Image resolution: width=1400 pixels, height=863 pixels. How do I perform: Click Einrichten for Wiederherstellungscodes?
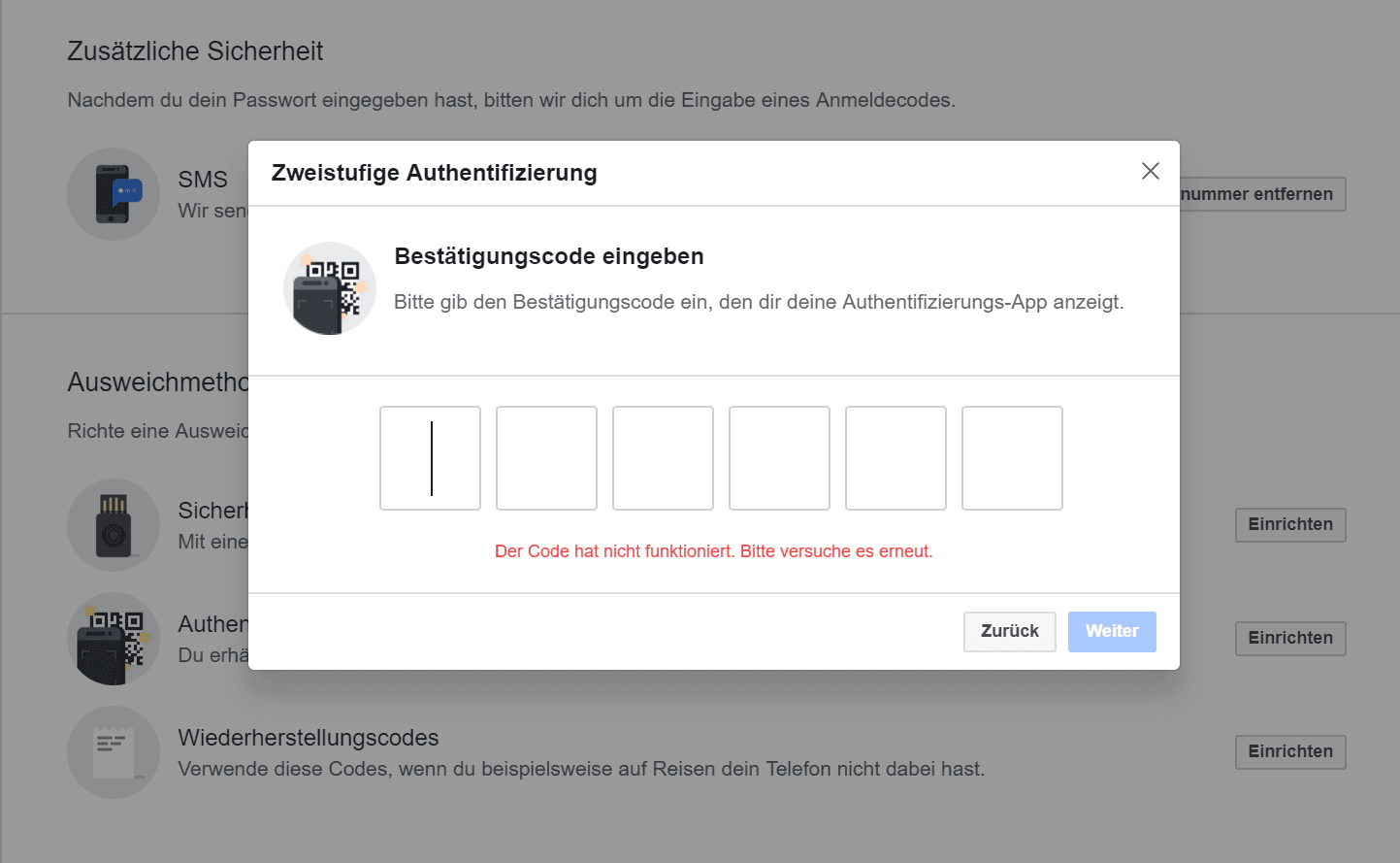click(1290, 752)
